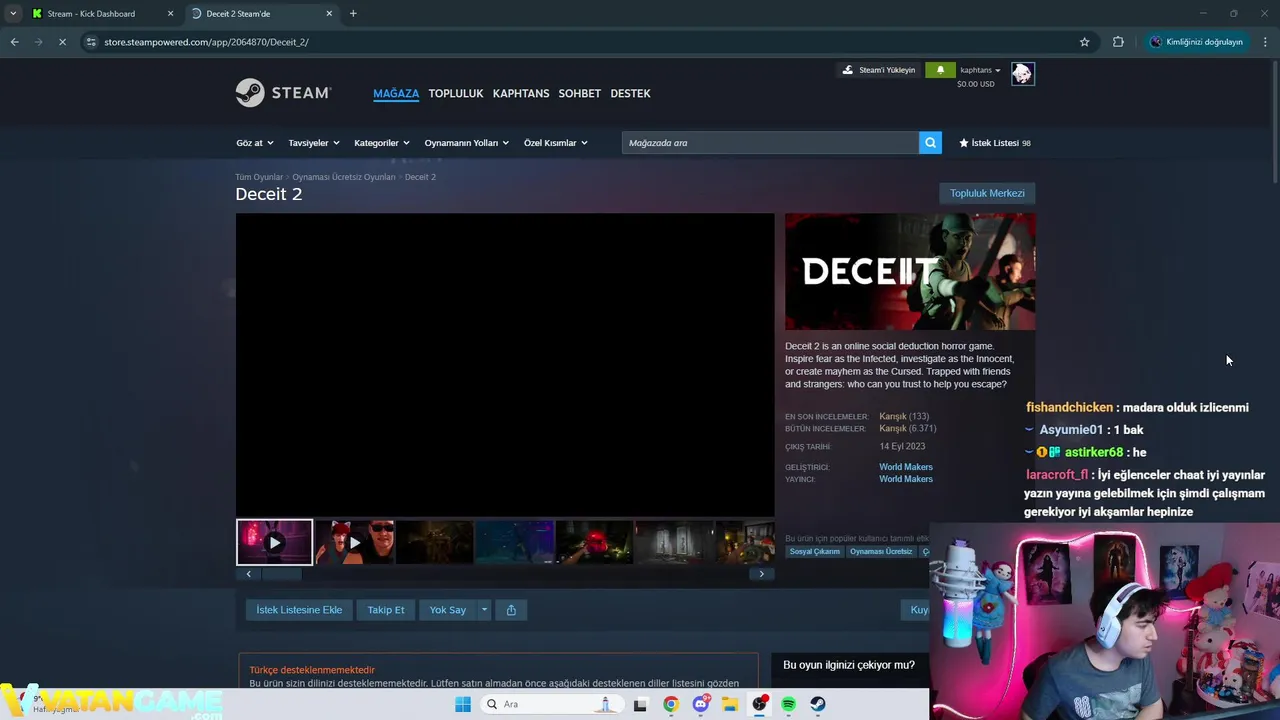Expand the Tavsiyeler dropdown

click(x=314, y=143)
